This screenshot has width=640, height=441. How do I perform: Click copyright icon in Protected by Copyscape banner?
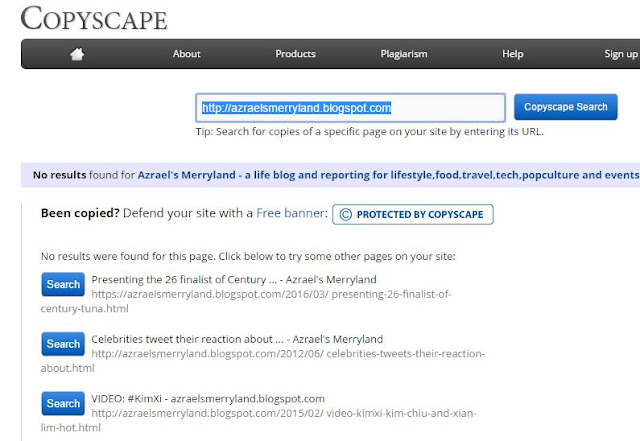click(346, 214)
